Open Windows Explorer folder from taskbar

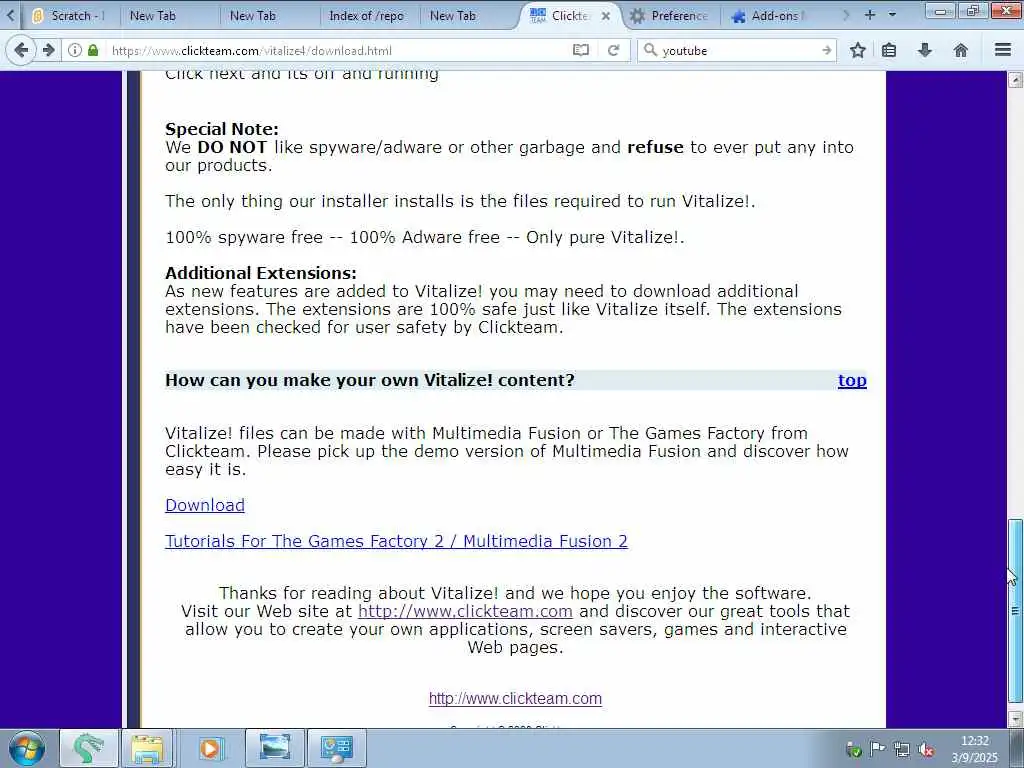coord(148,748)
